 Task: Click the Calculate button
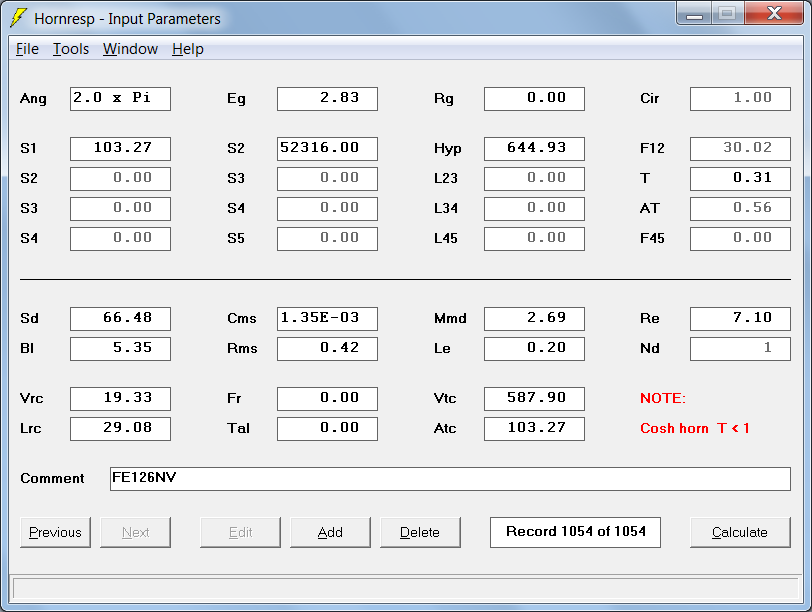pos(740,532)
